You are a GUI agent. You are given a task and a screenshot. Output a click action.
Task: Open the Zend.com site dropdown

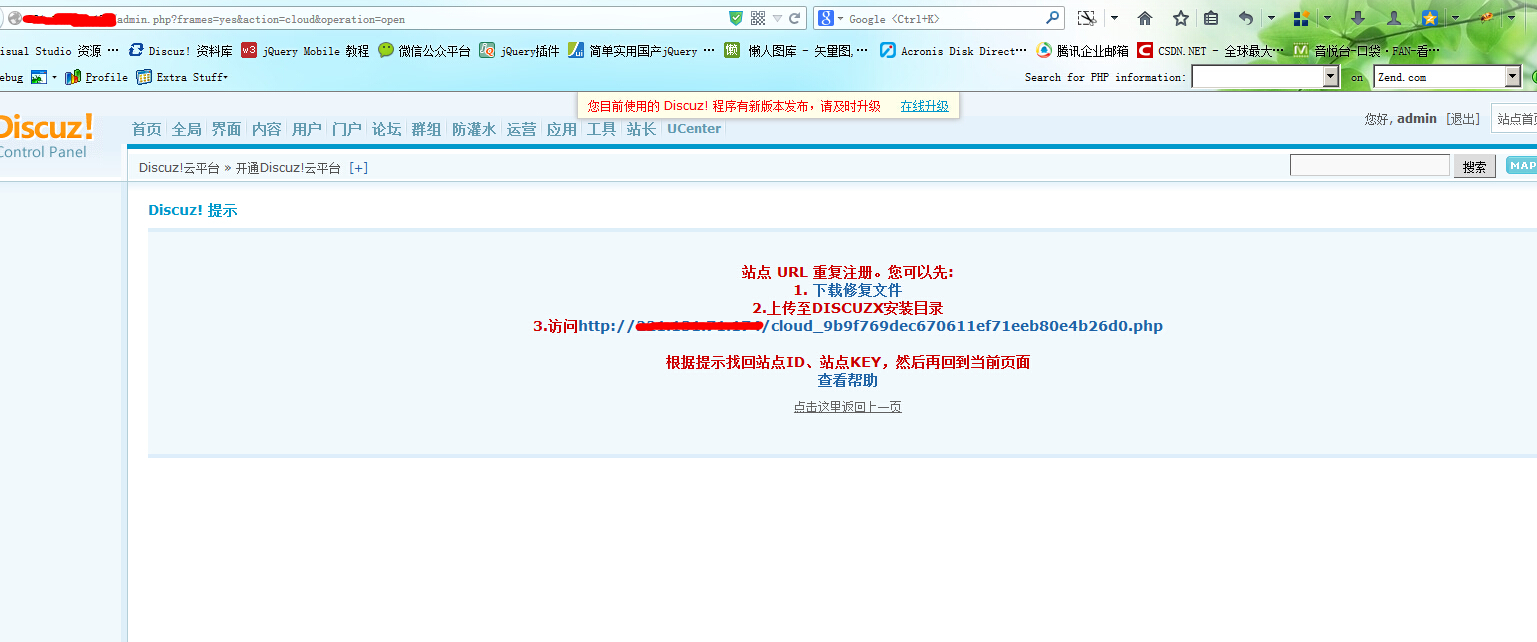point(1447,77)
